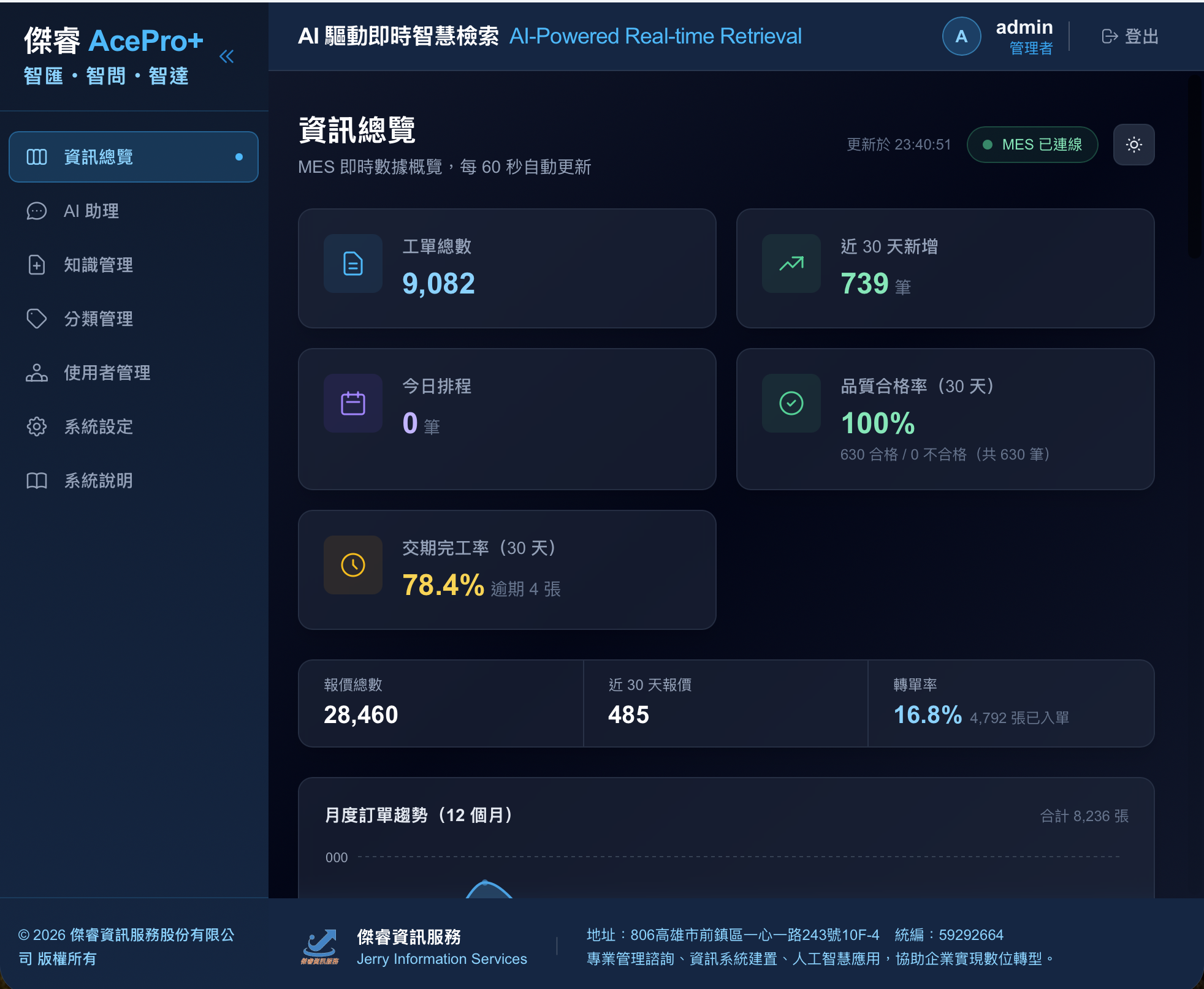
Task: Click the 630 合格 / 0 不合格 detail text
Action: point(946,454)
